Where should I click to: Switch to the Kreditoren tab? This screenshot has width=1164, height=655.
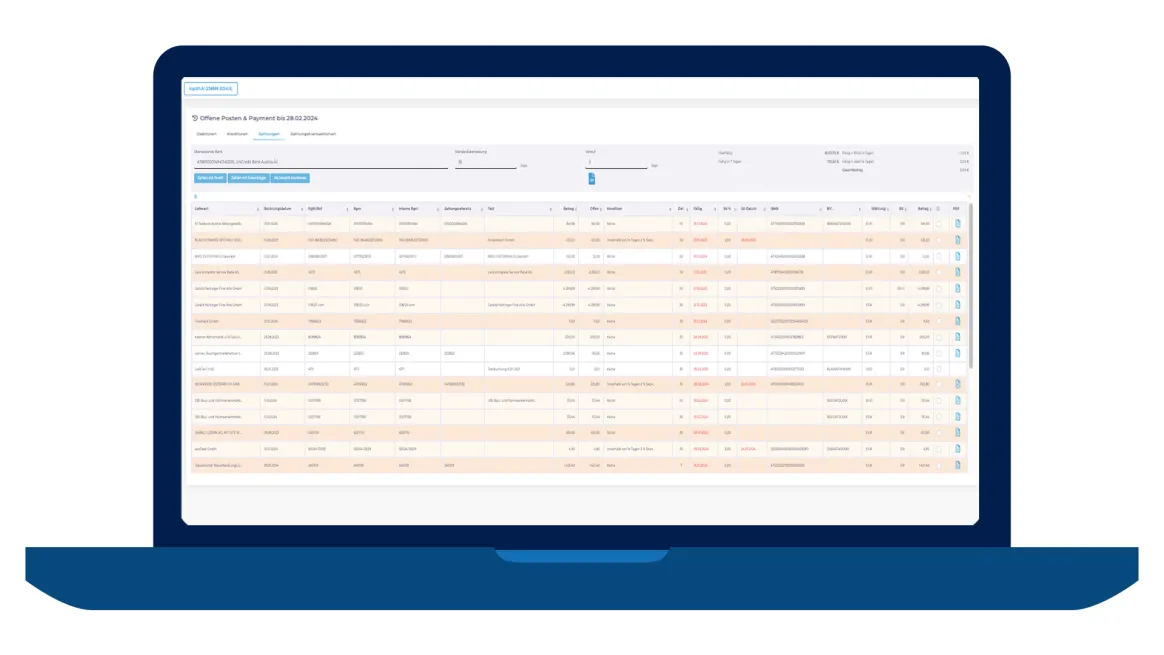pos(238,134)
